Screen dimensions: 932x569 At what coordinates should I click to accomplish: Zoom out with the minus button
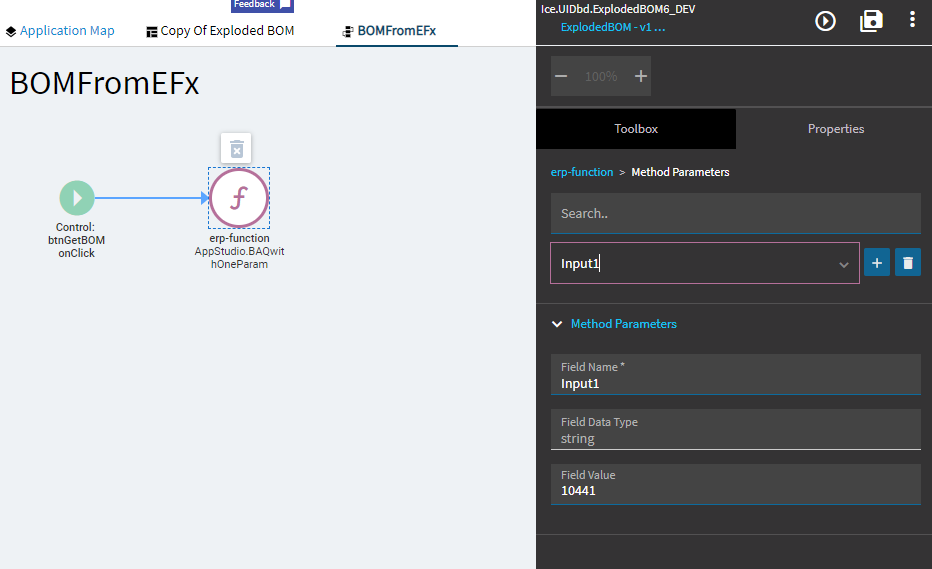[561, 76]
